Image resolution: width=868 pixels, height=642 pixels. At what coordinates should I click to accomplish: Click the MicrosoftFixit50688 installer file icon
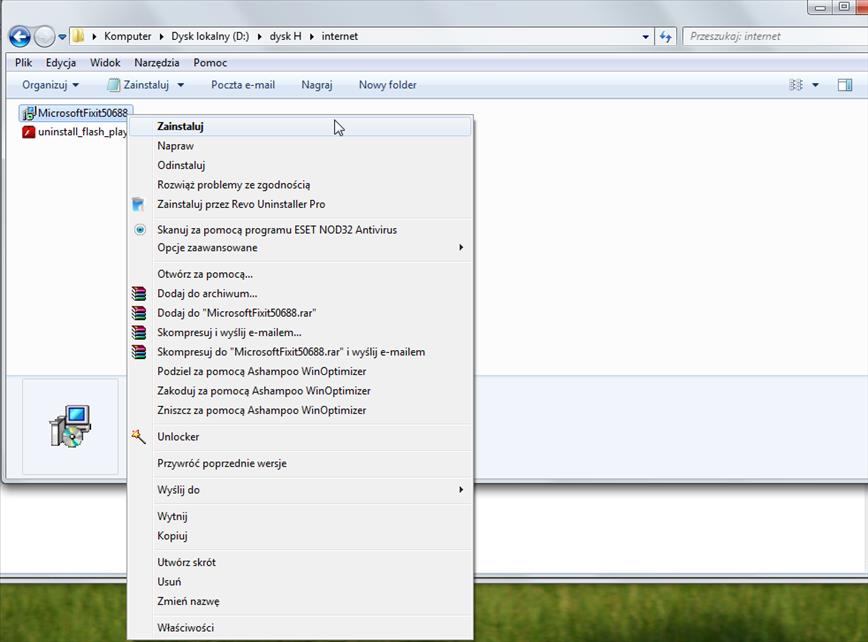point(29,113)
